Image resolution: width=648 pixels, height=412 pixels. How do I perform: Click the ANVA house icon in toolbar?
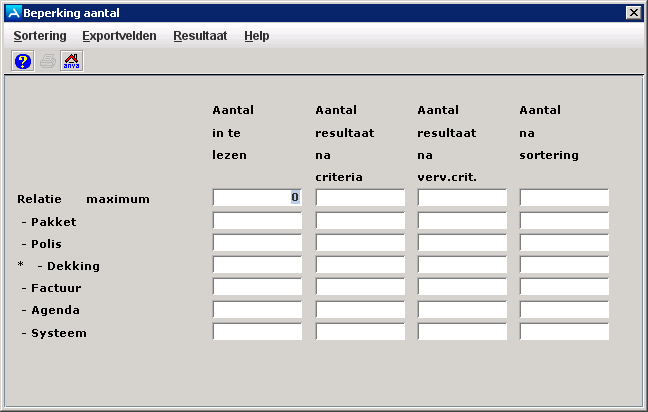click(72, 61)
